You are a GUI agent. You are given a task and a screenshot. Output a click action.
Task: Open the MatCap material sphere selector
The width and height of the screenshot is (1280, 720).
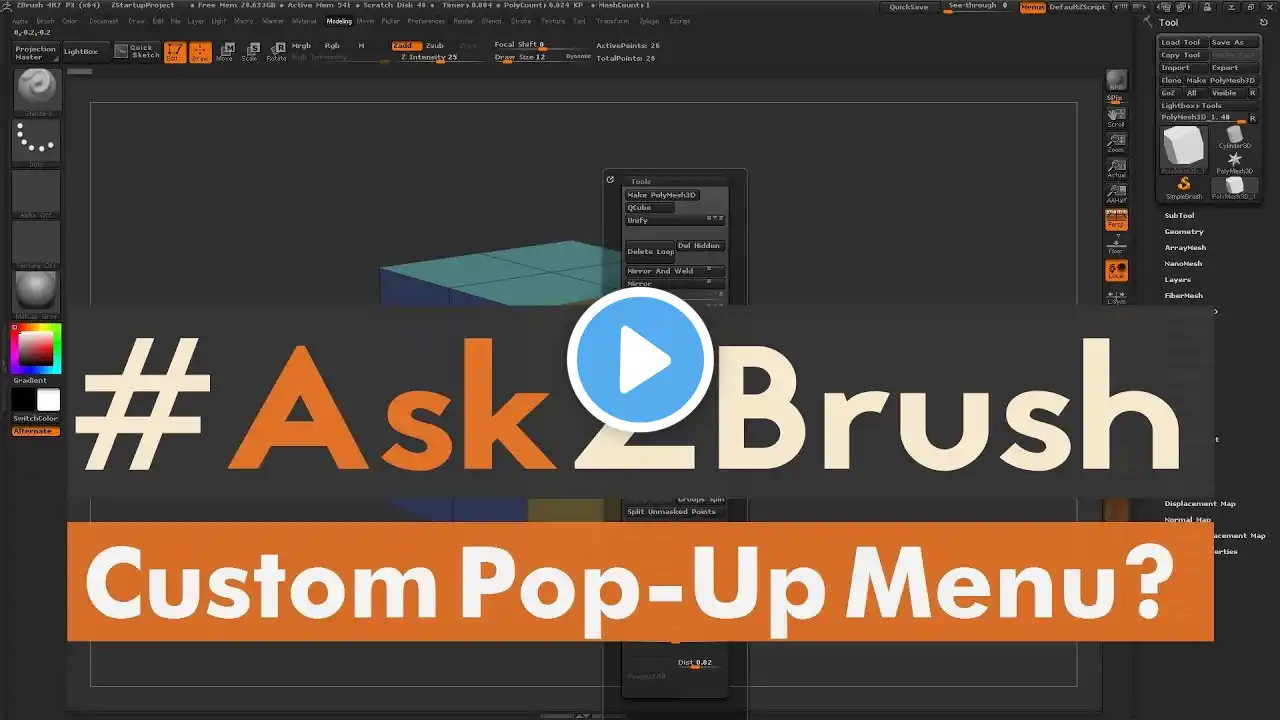(x=36, y=293)
